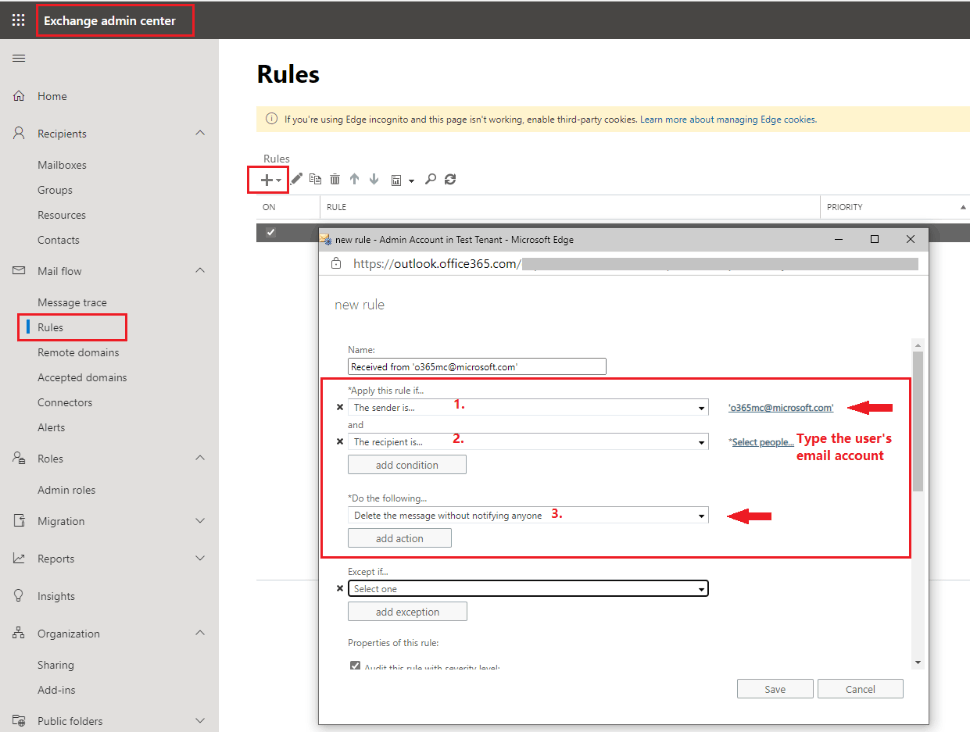
Task: Click the Migration icon in sidebar
Action: pyautogui.click(x=19, y=520)
